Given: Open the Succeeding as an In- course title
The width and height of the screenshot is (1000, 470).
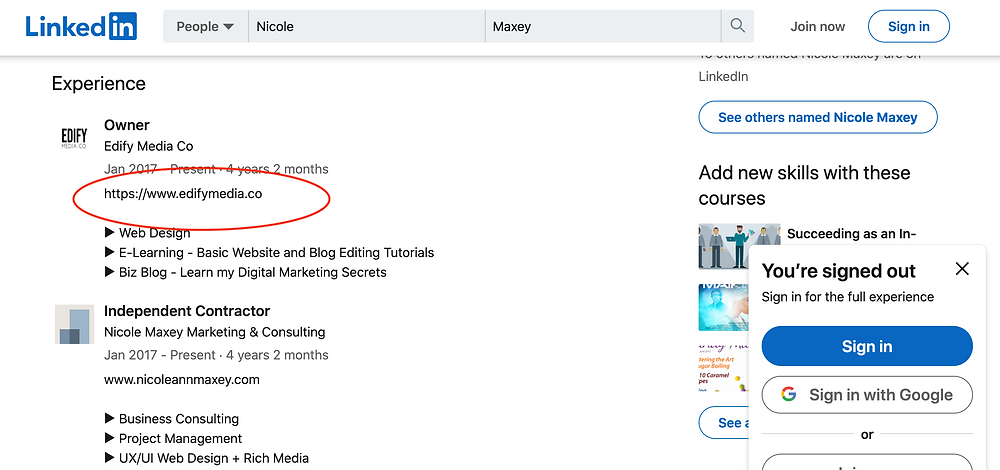Looking at the screenshot, I should [851, 234].
